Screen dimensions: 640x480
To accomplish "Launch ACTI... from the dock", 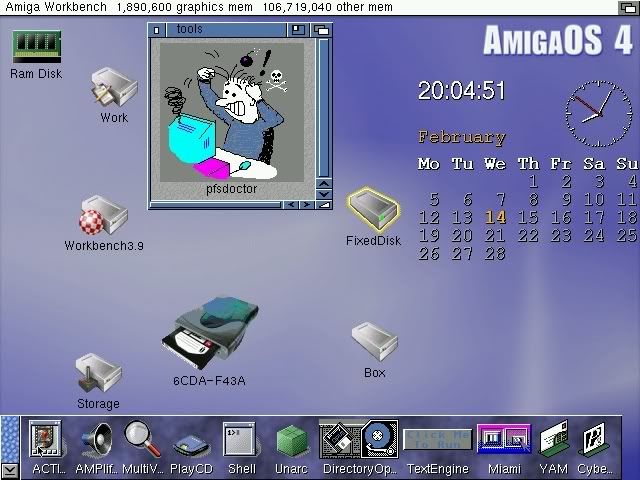I will point(45,439).
